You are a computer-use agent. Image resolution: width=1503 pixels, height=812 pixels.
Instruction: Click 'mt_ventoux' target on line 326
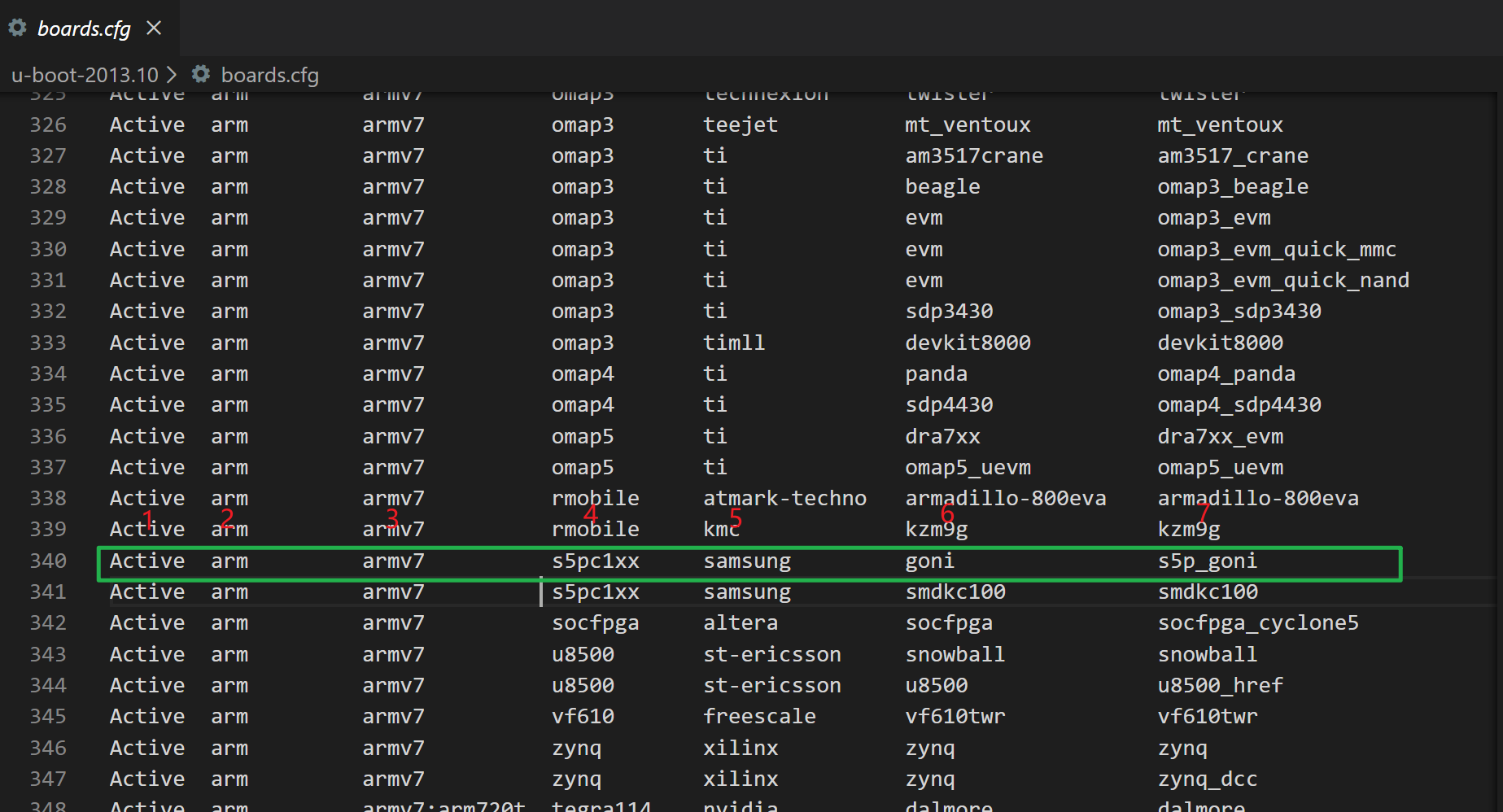point(1220,124)
